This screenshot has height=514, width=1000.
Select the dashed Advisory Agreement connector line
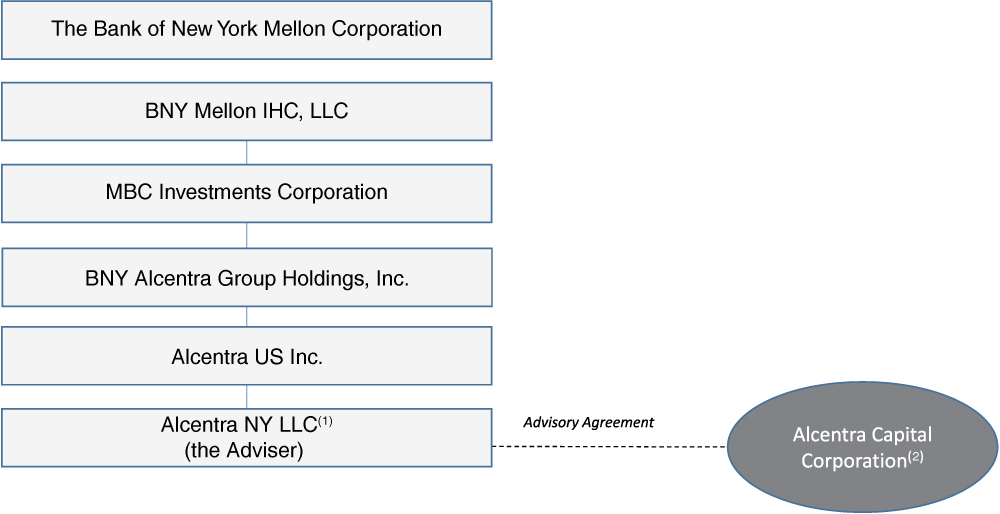coord(610,446)
